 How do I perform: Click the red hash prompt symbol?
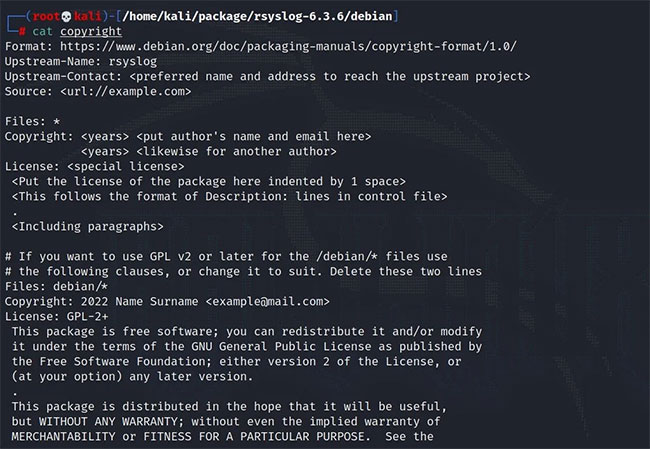[x=22, y=32]
